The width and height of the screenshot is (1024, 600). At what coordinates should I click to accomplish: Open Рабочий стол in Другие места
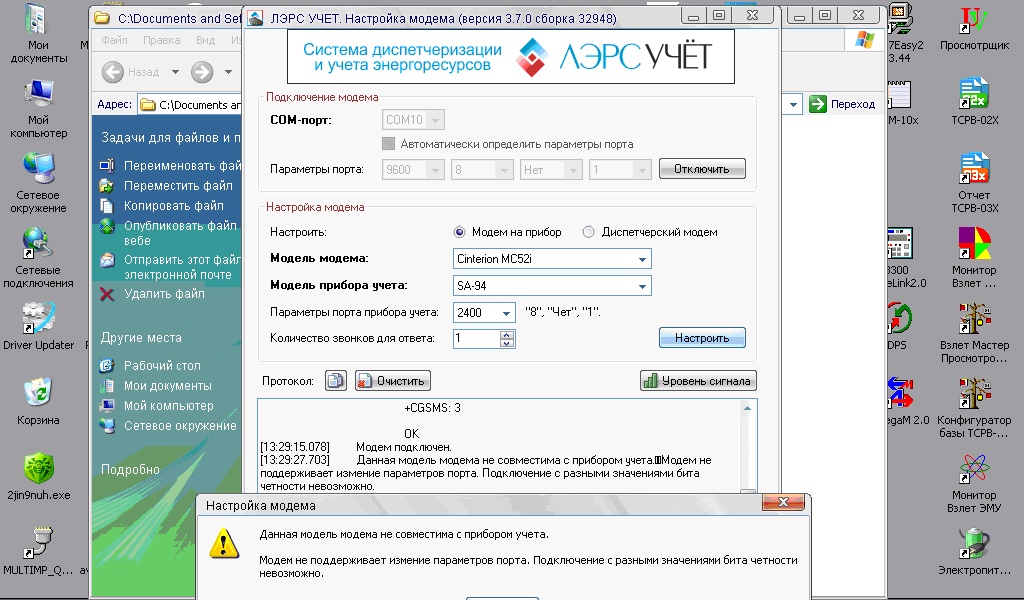pos(162,366)
